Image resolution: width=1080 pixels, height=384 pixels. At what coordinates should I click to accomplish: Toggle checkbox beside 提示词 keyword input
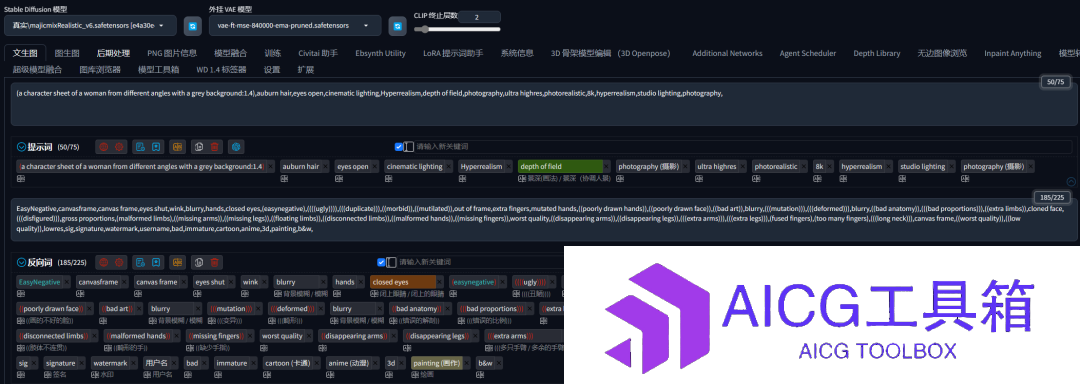tap(398, 147)
